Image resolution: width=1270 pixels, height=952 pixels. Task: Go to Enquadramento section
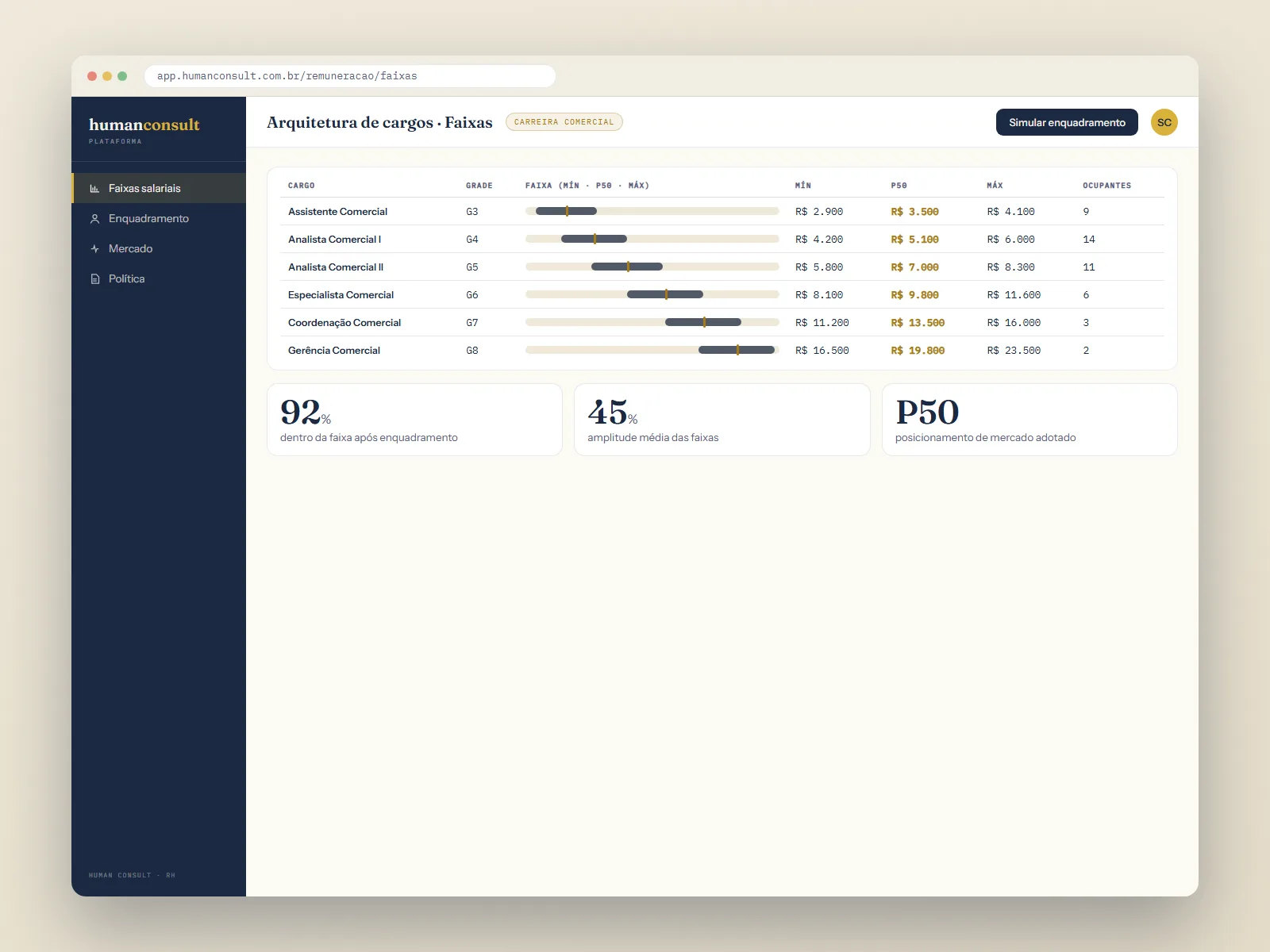point(159,218)
